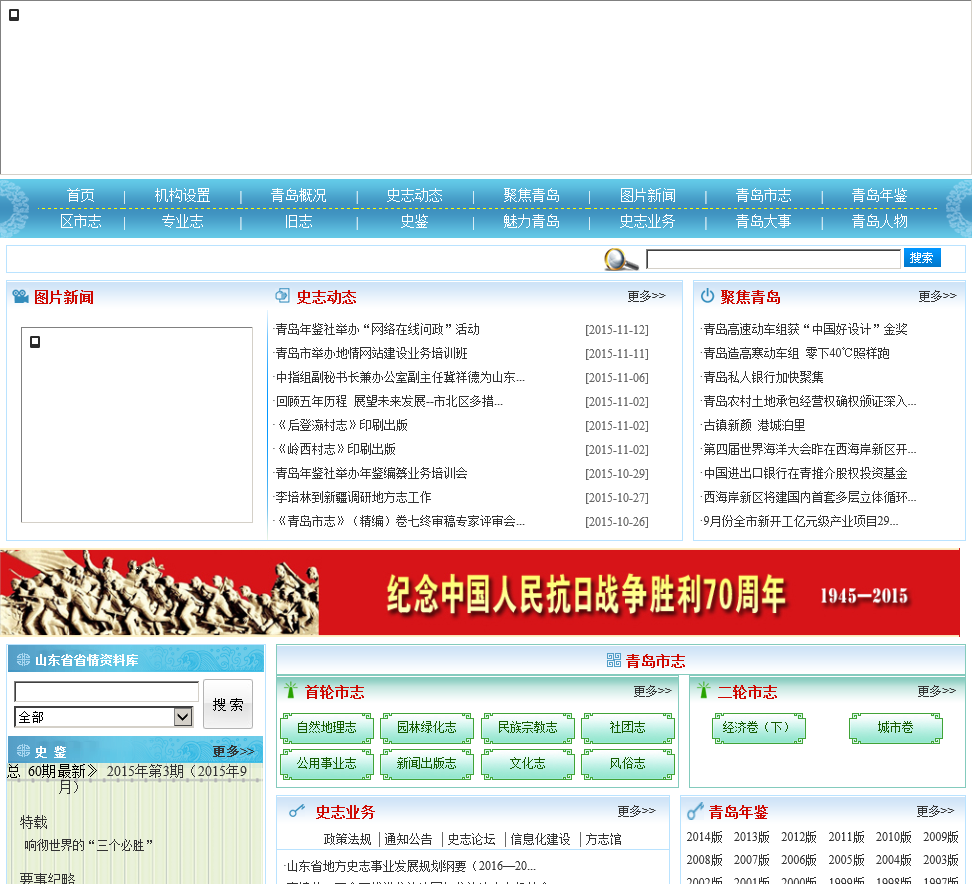
Task: Click the document icon beside 史志动态
Action: point(282,296)
